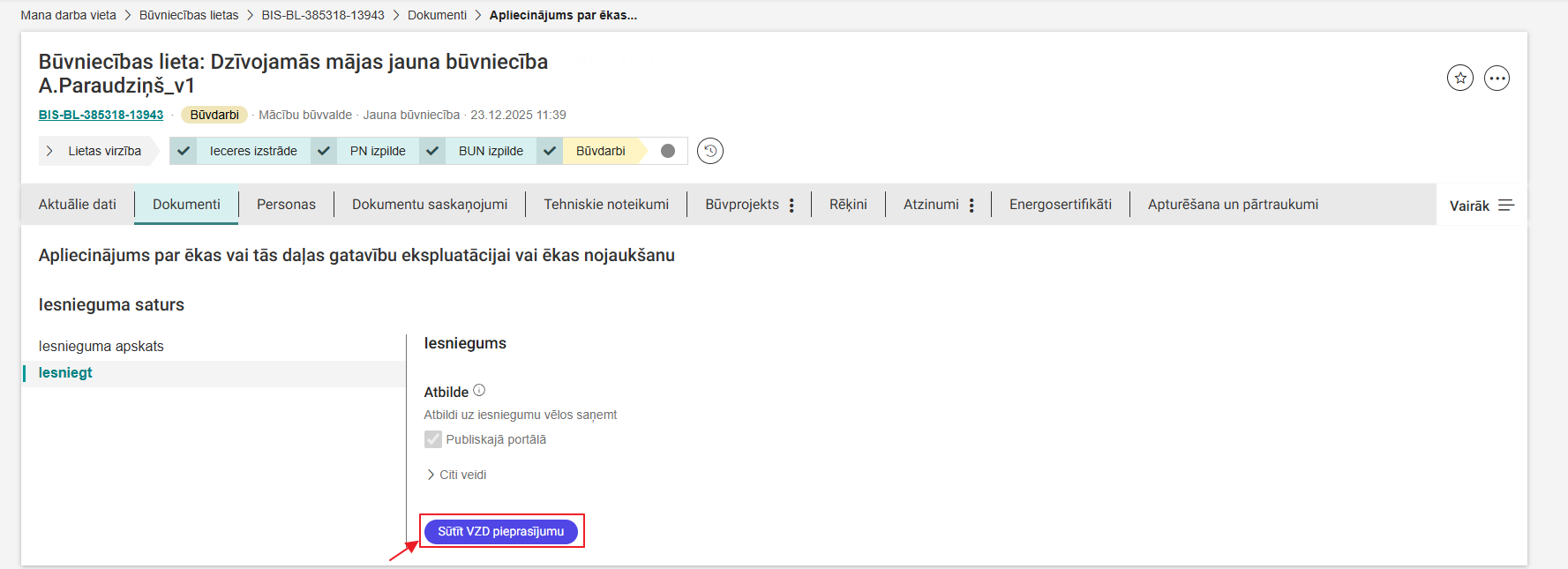Select the Atzinumi tab
The height and width of the screenshot is (569, 1568).
tap(931, 205)
